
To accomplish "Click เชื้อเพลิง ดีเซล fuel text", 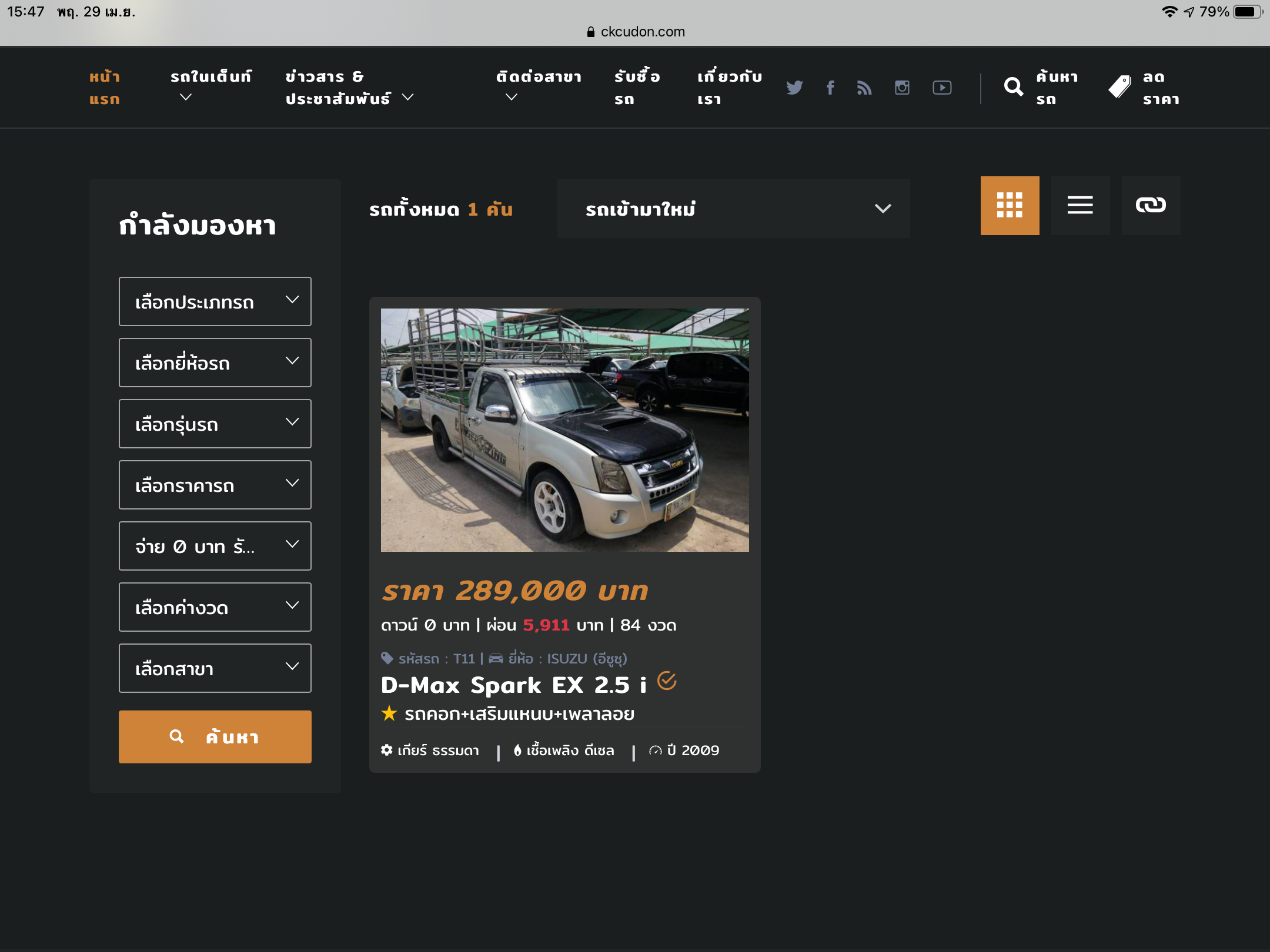I will click(570, 750).
